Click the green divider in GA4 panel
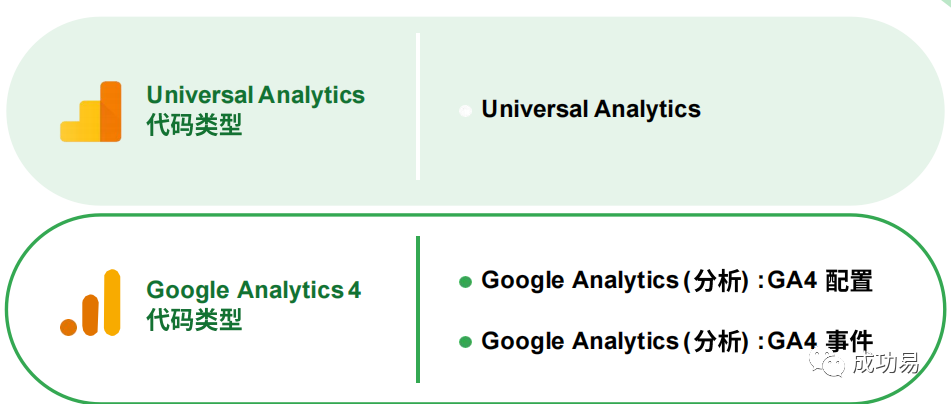Image resolution: width=951 pixels, height=404 pixels. click(x=418, y=309)
